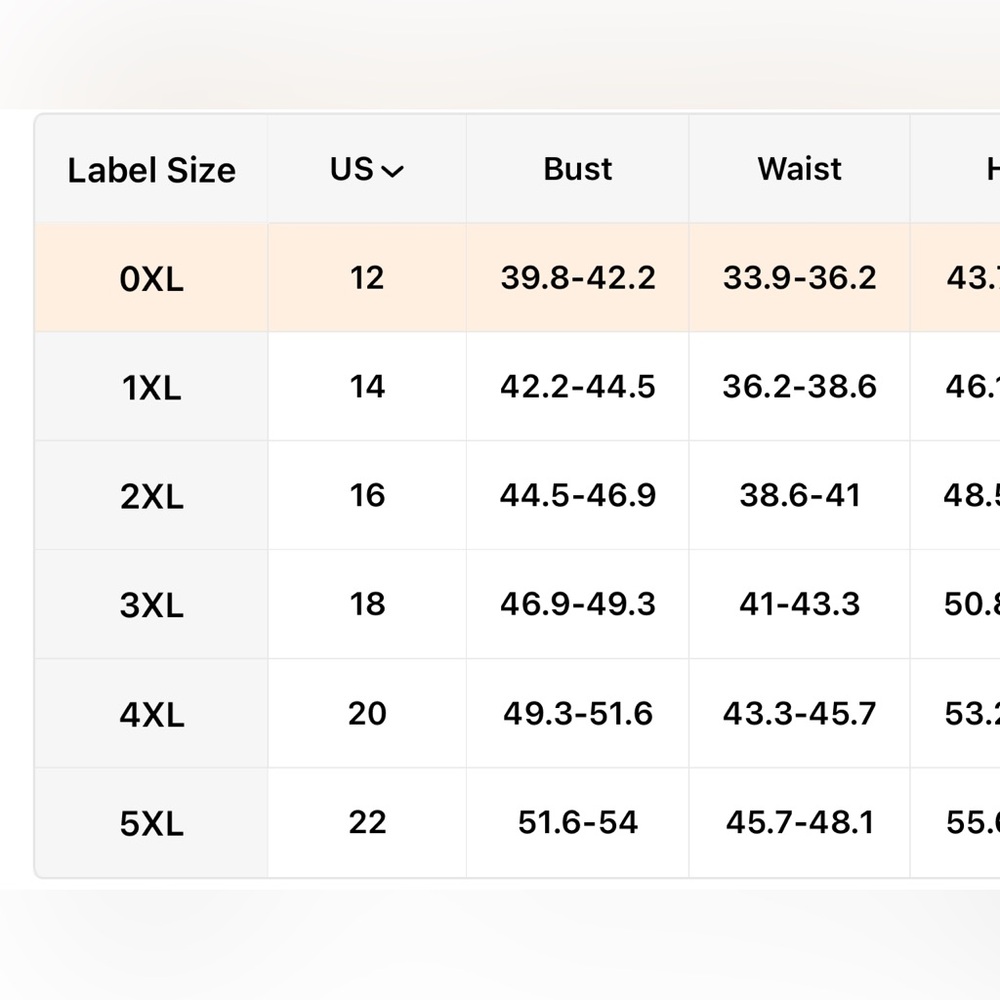This screenshot has height=1000, width=1000.
Task: Select the 1XL label size cell
Action: [152, 387]
